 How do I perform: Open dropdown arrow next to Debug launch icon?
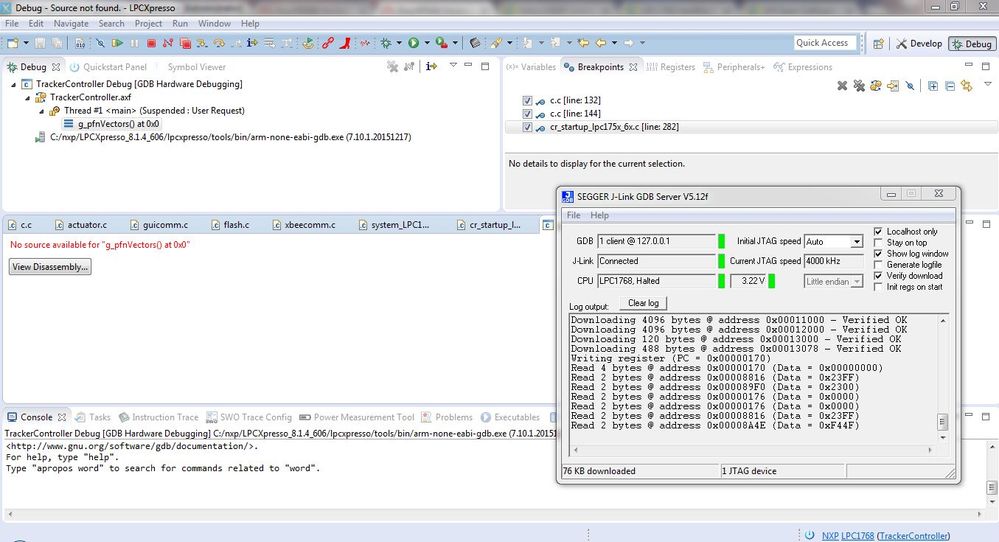tap(399, 43)
